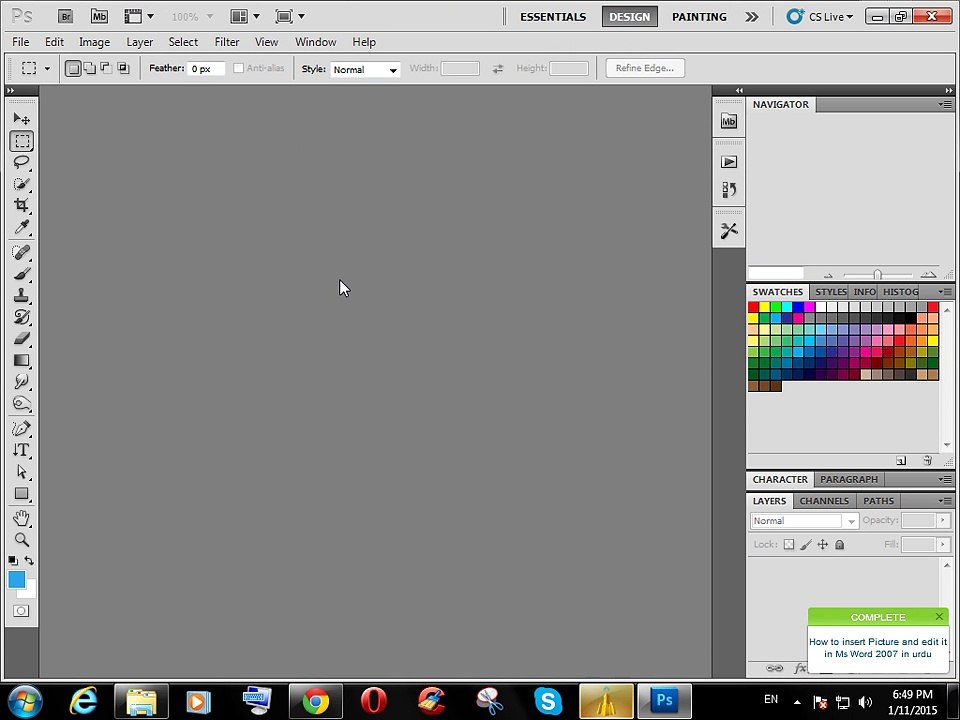
Task: Select the Dodge tool
Action: click(21, 403)
